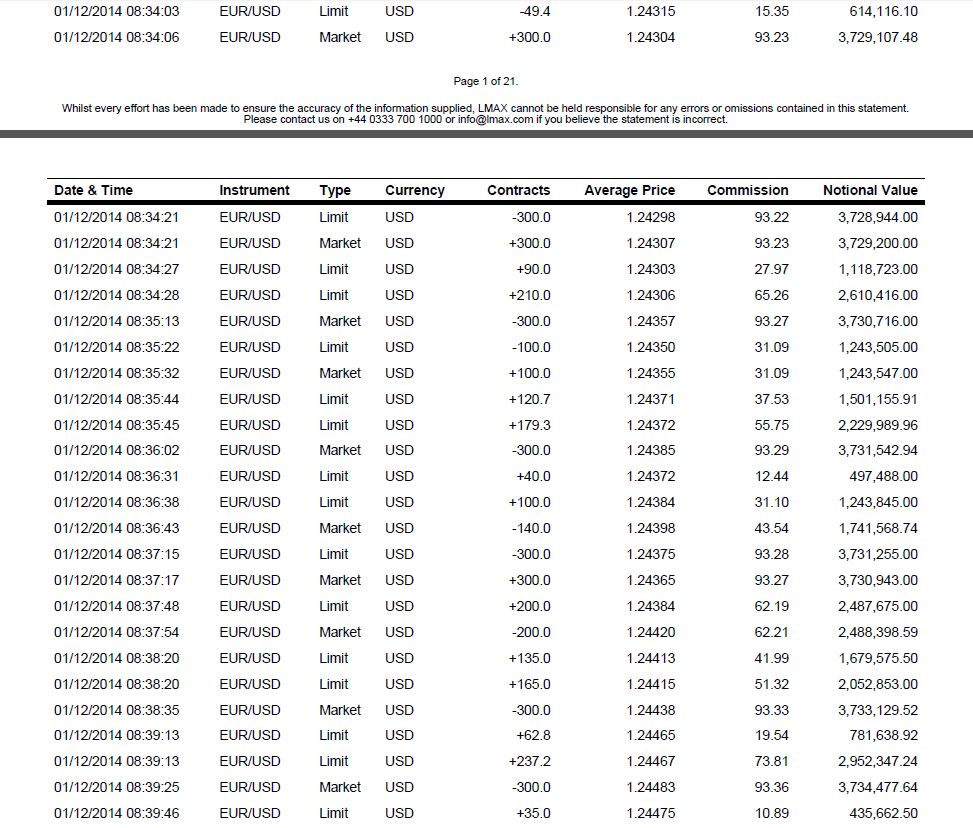
Task: Select average price 1.24355
Action: (x=650, y=374)
